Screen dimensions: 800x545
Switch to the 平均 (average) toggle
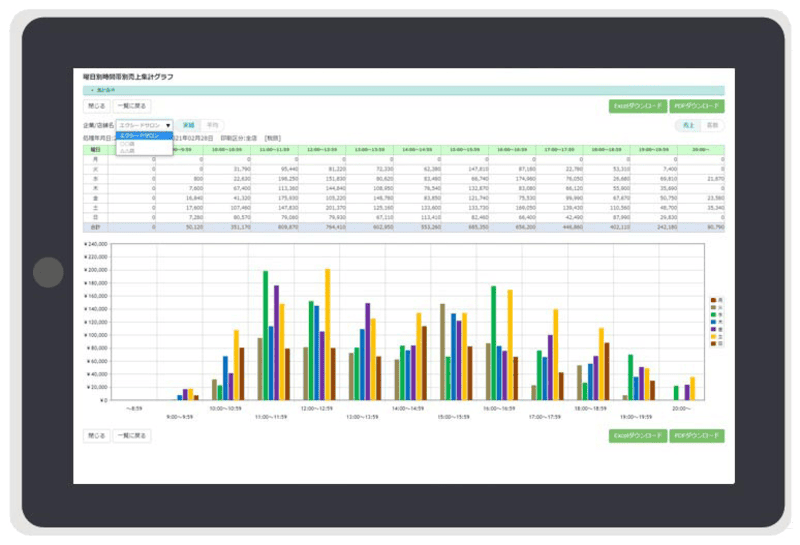[210, 125]
